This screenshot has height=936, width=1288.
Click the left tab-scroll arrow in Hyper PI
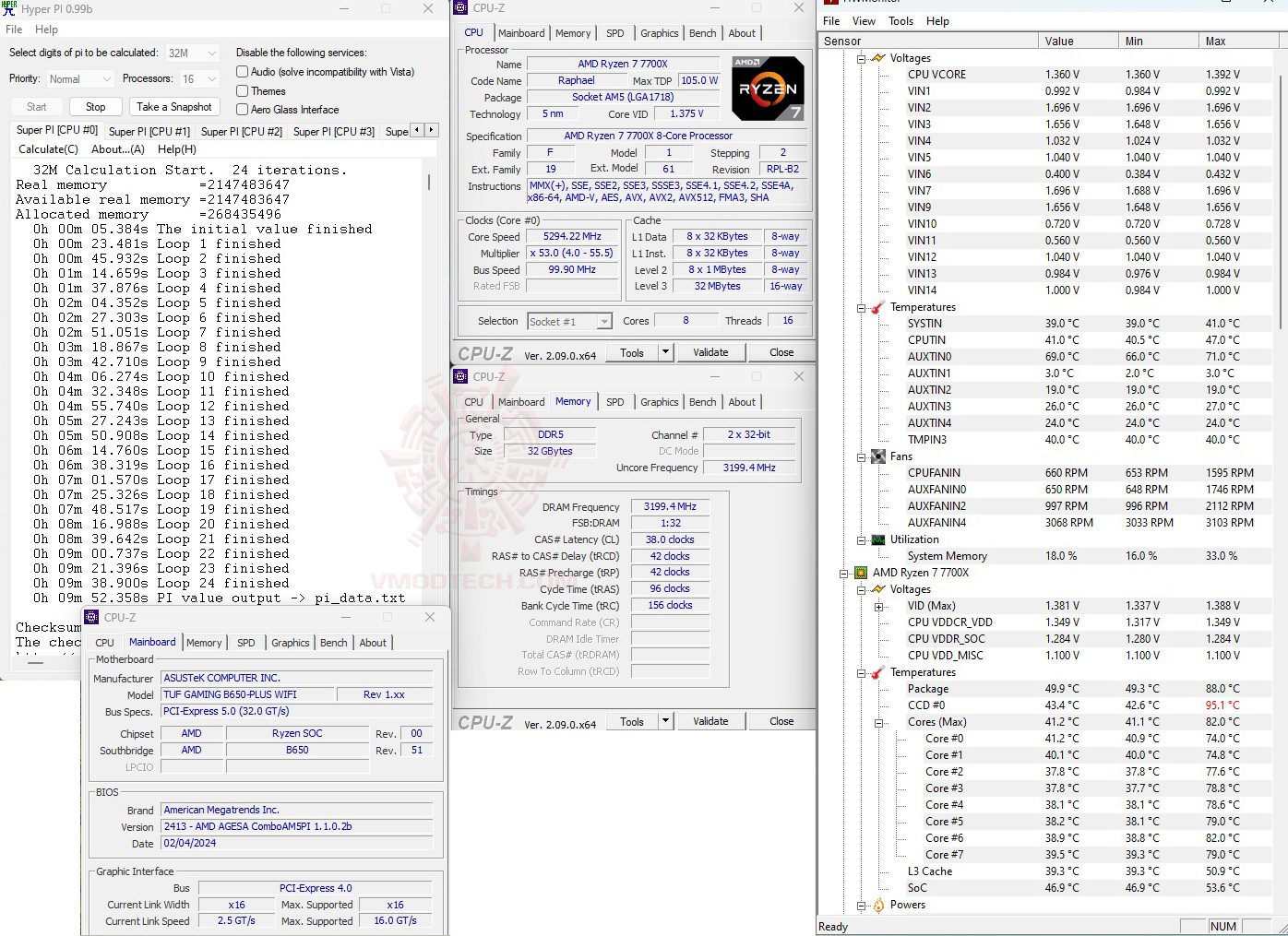click(417, 130)
